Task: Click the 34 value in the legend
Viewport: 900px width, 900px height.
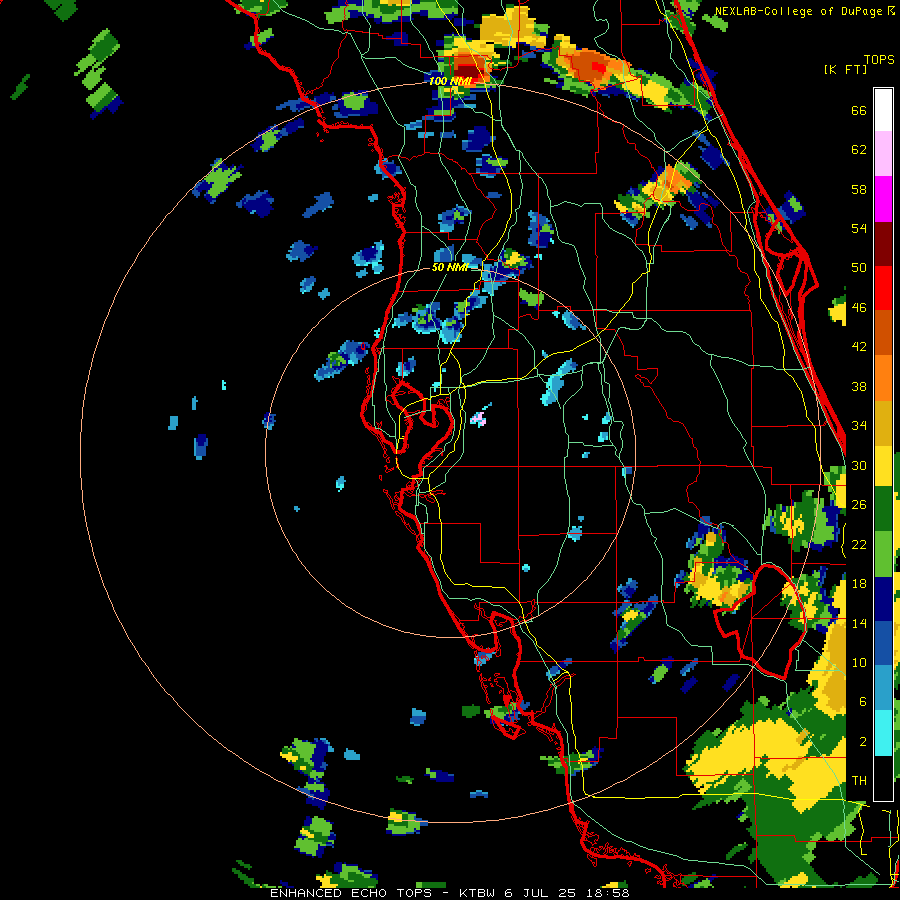Action: [859, 426]
